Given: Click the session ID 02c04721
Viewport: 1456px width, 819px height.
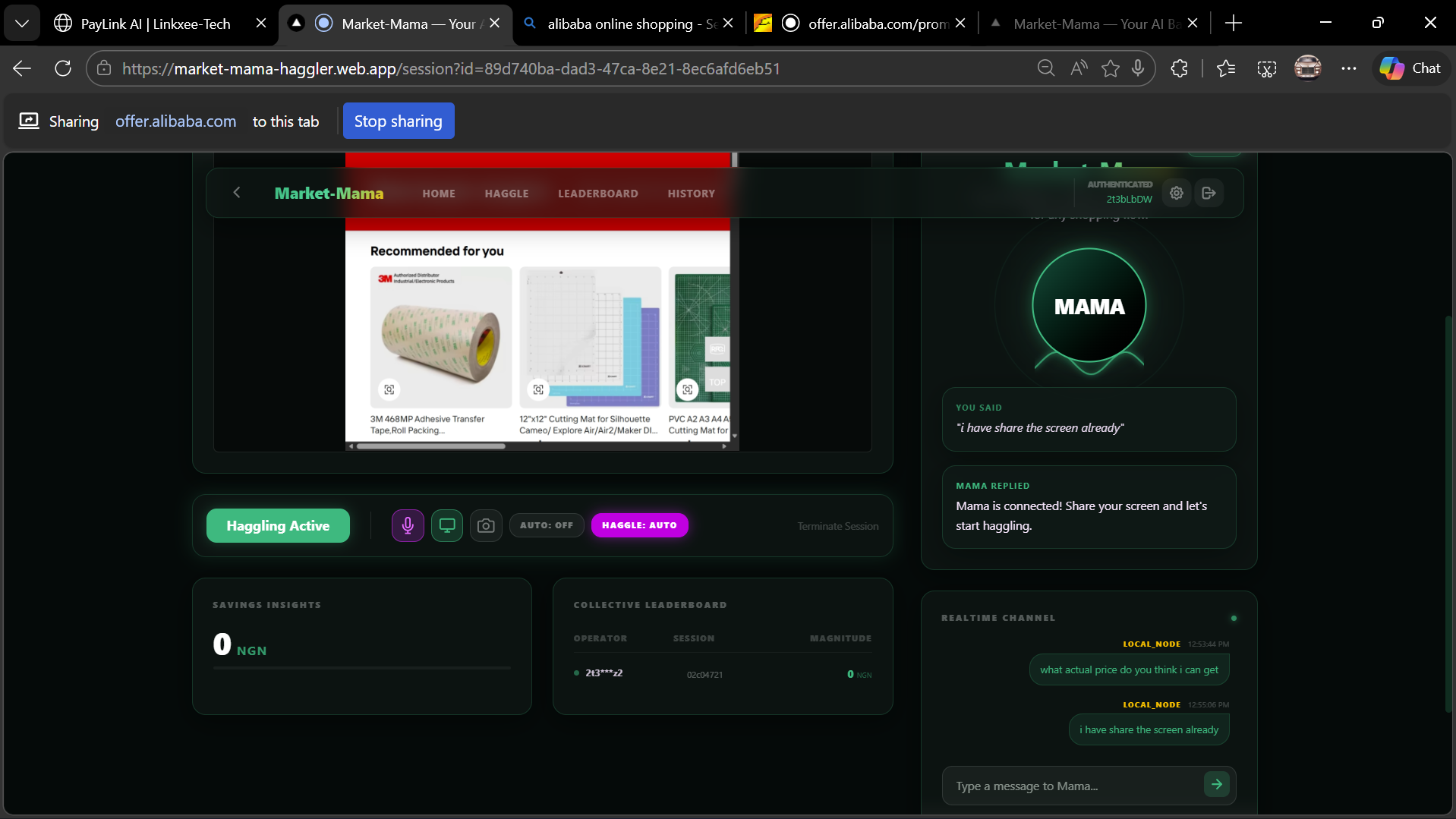Looking at the screenshot, I should coord(704,675).
